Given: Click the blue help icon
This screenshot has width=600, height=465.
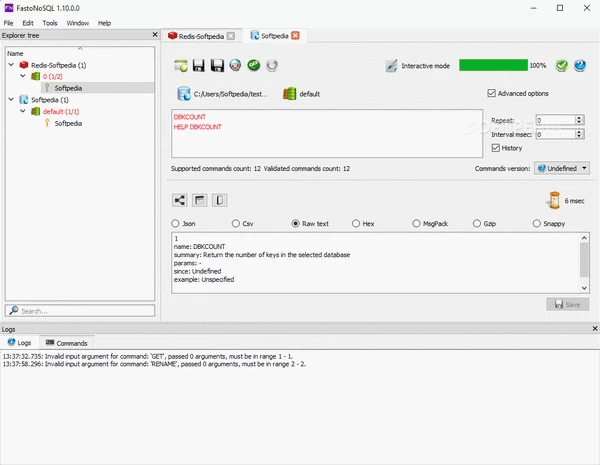Looking at the screenshot, I should tap(580, 66).
